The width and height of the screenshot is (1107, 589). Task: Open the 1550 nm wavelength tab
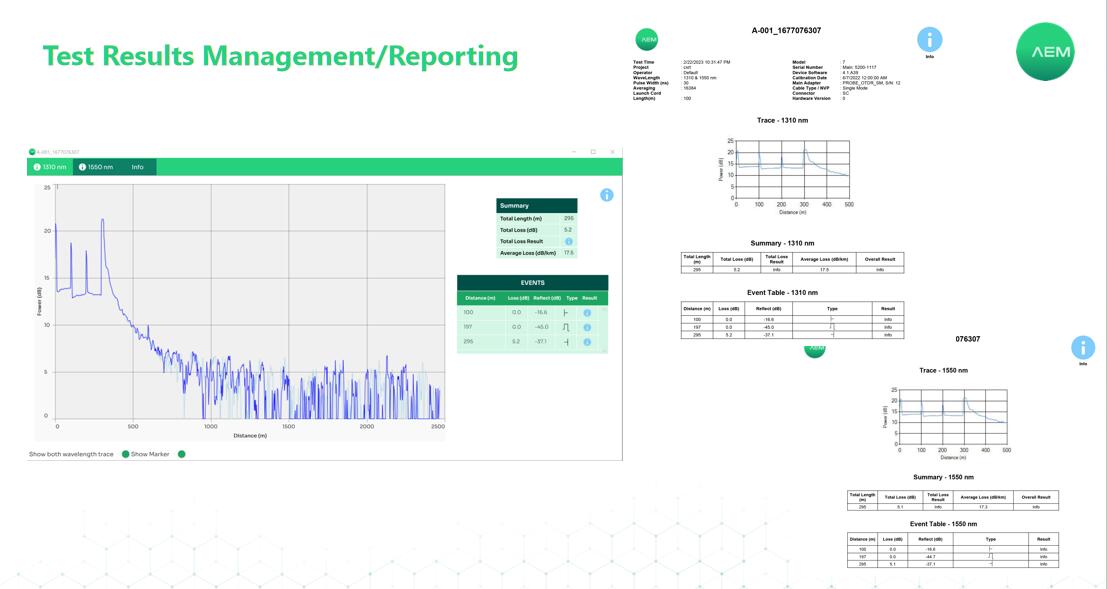pos(96,167)
